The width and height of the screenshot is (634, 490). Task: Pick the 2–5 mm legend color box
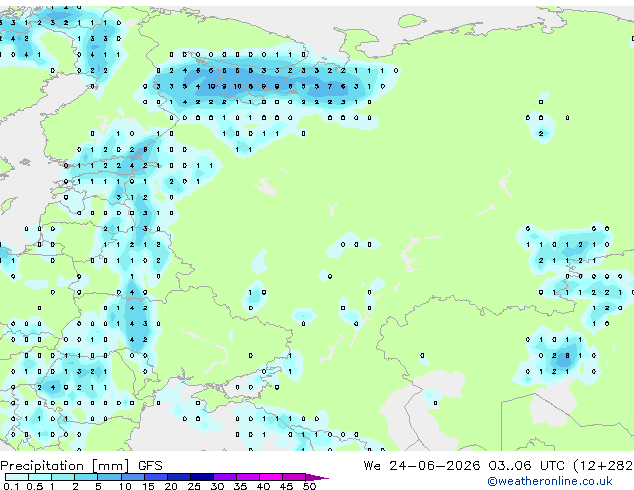coord(86,477)
